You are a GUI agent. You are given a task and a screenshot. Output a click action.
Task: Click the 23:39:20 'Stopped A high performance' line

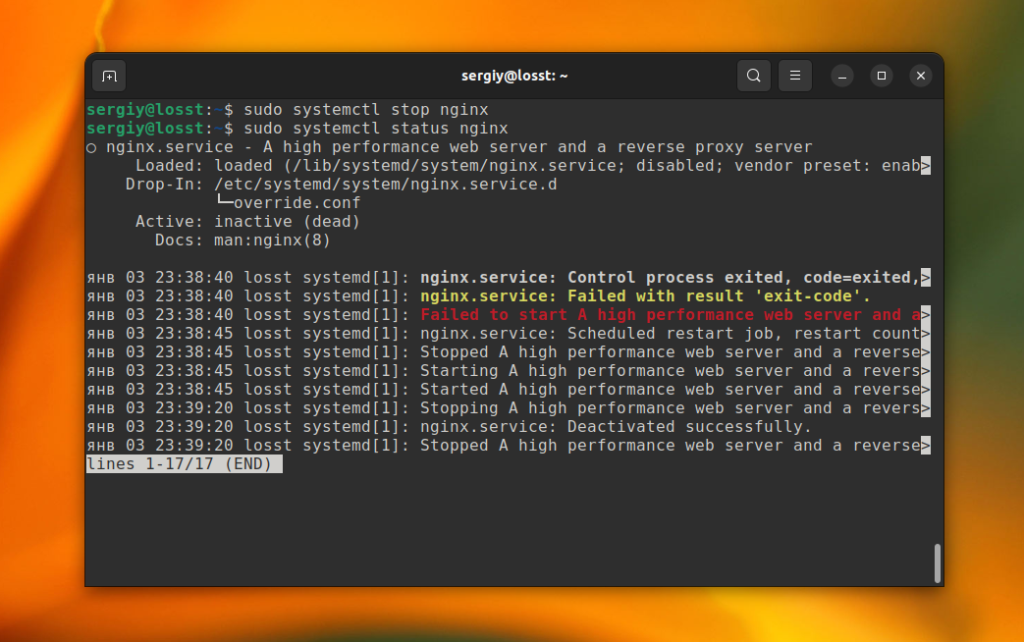(508, 445)
